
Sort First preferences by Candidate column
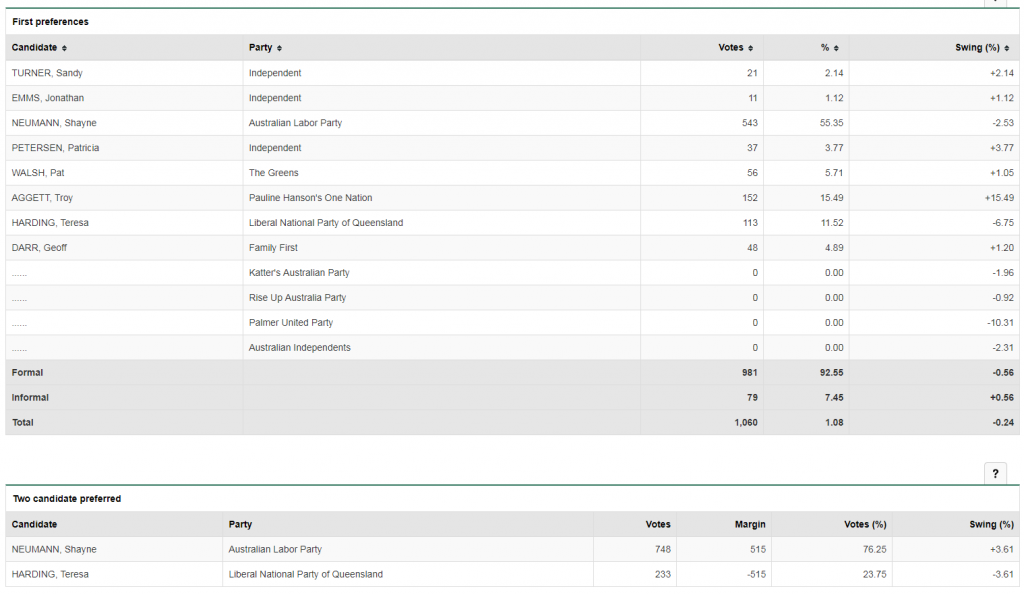pos(40,48)
